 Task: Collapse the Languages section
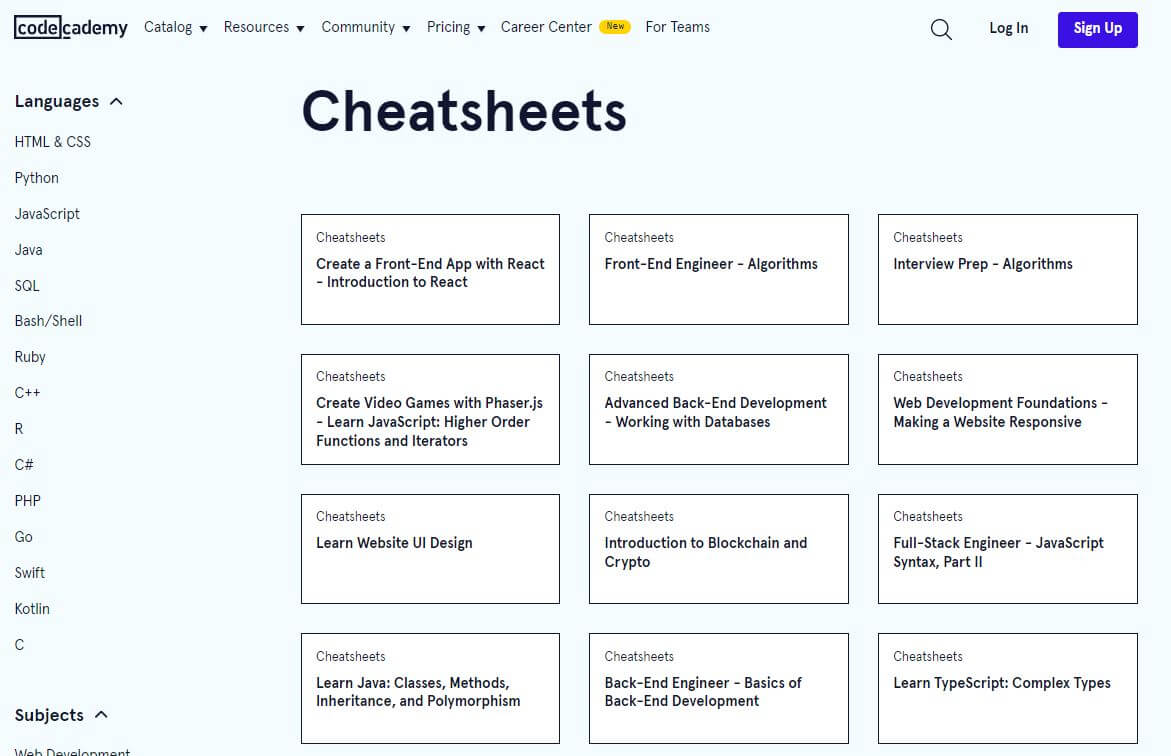click(116, 101)
